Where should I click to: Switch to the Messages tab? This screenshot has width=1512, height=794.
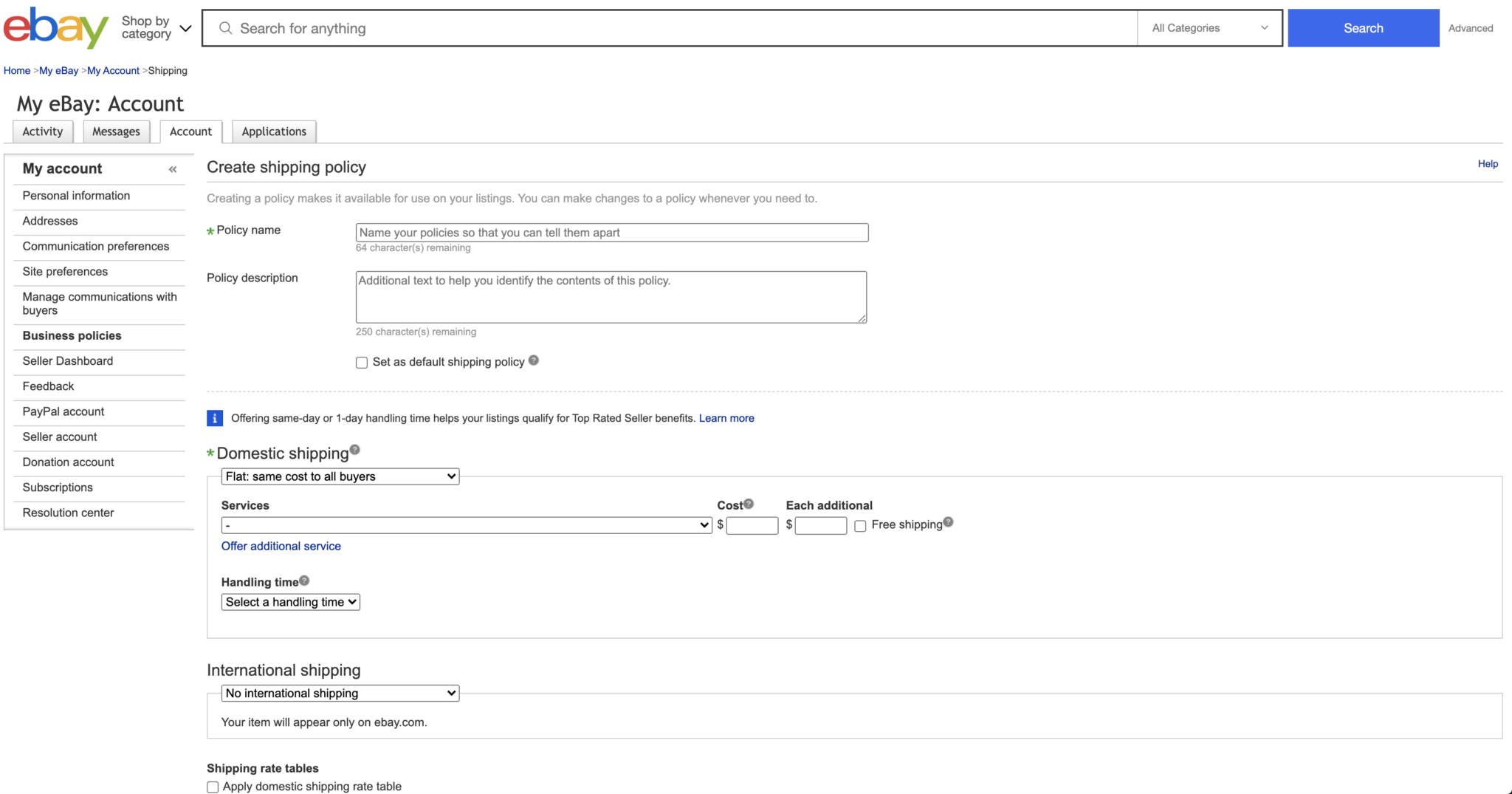[116, 131]
